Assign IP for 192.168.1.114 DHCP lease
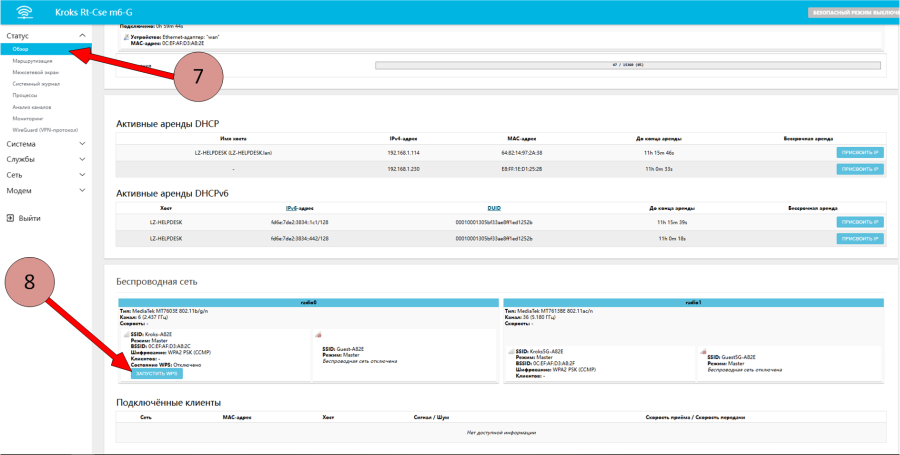This screenshot has width=900, height=455. [x=860, y=153]
